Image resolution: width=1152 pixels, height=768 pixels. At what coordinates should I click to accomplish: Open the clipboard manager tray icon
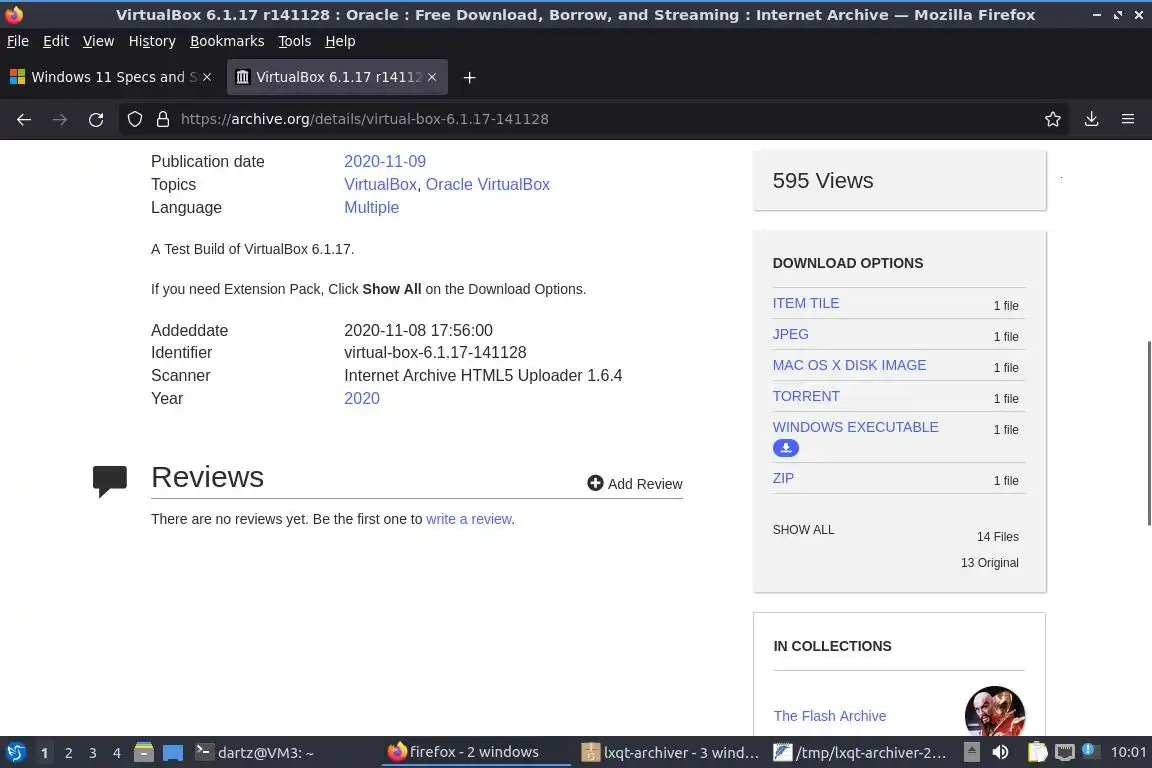tap(1037, 753)
